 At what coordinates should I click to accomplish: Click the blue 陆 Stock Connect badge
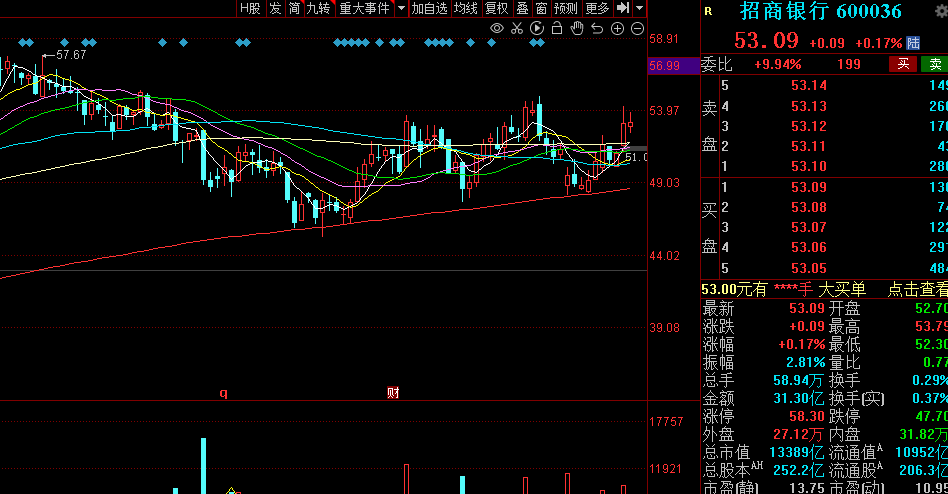pyautogui.click(x=913, y=43)
